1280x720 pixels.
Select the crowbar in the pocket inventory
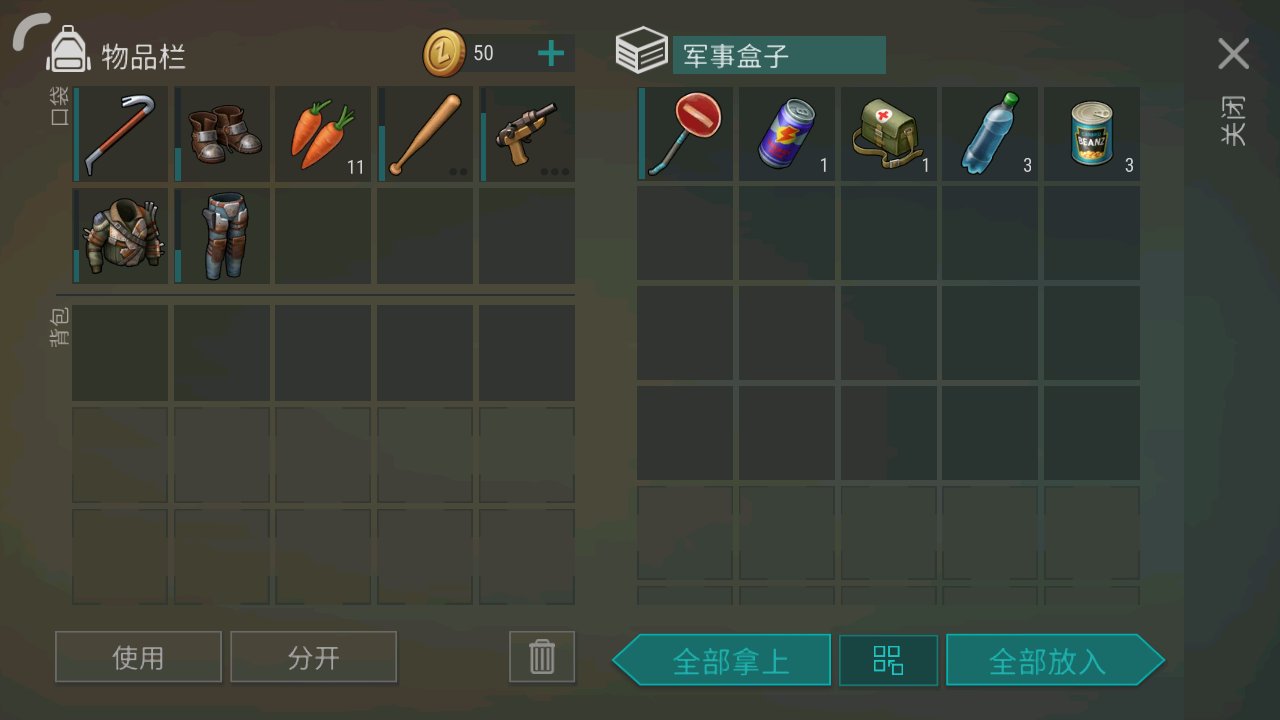[x=121, y=134]
